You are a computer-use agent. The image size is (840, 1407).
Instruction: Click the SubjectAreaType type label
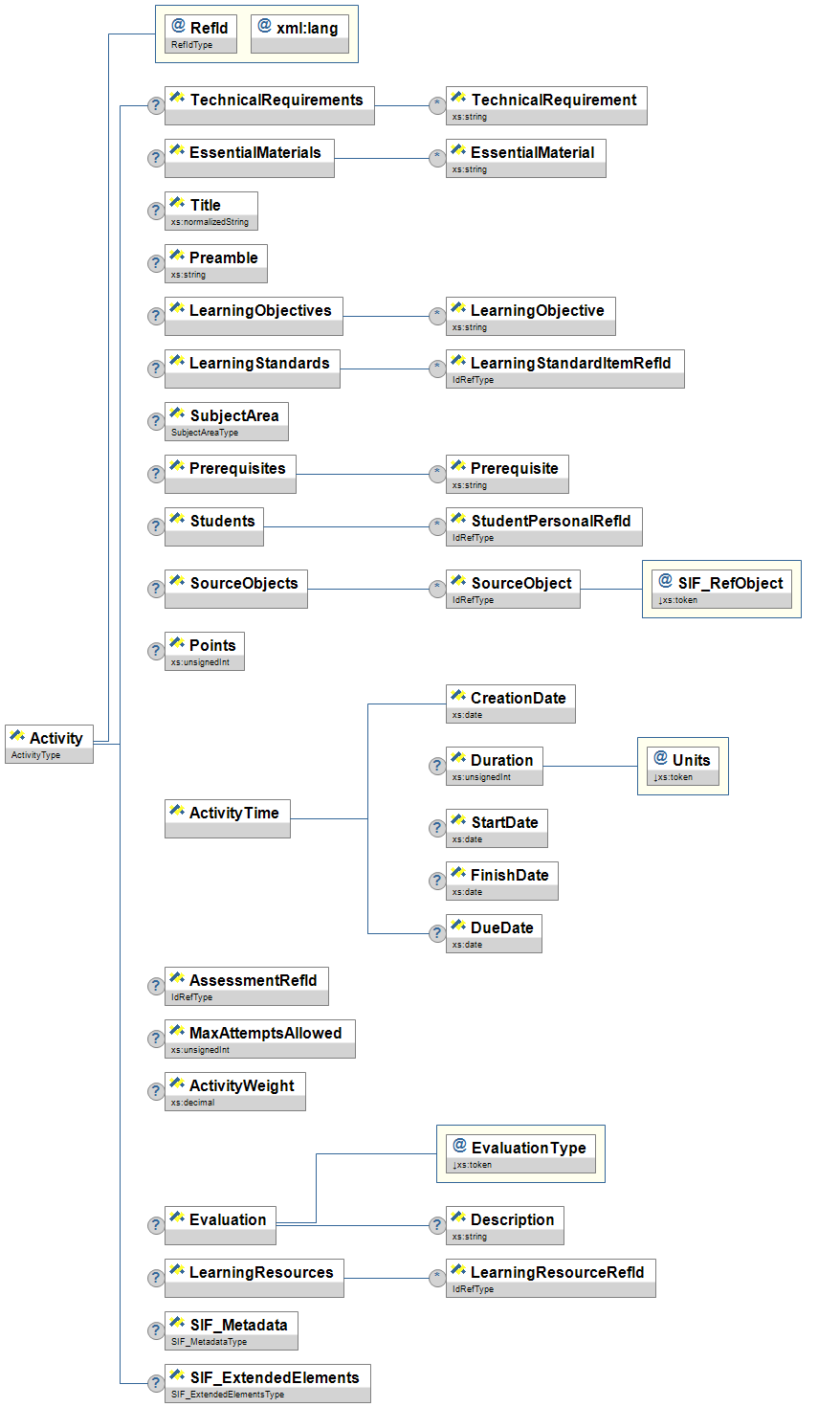pyautogui.click(x=205, y=433)
